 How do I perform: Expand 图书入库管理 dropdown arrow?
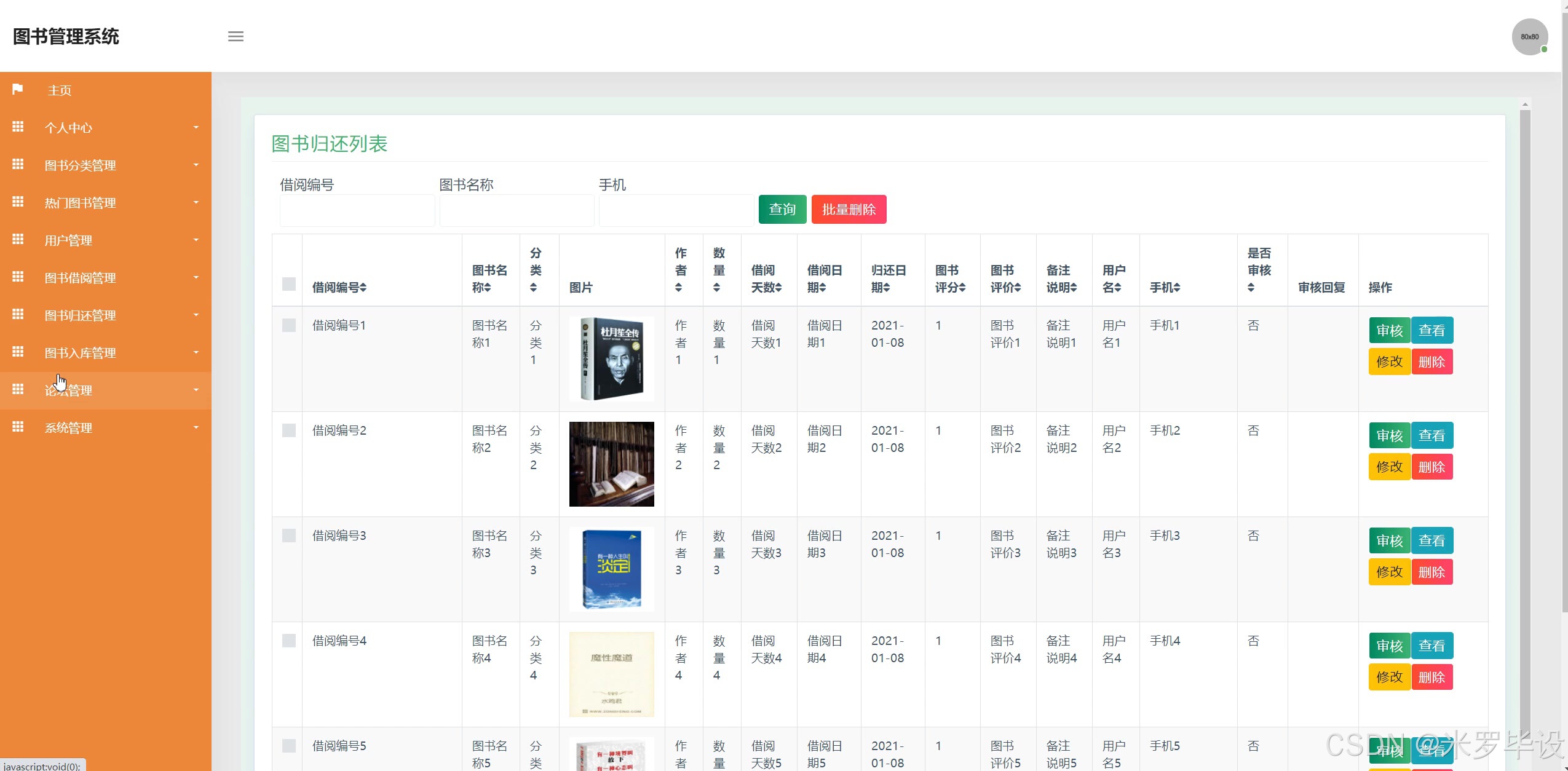tap(196, 352)
